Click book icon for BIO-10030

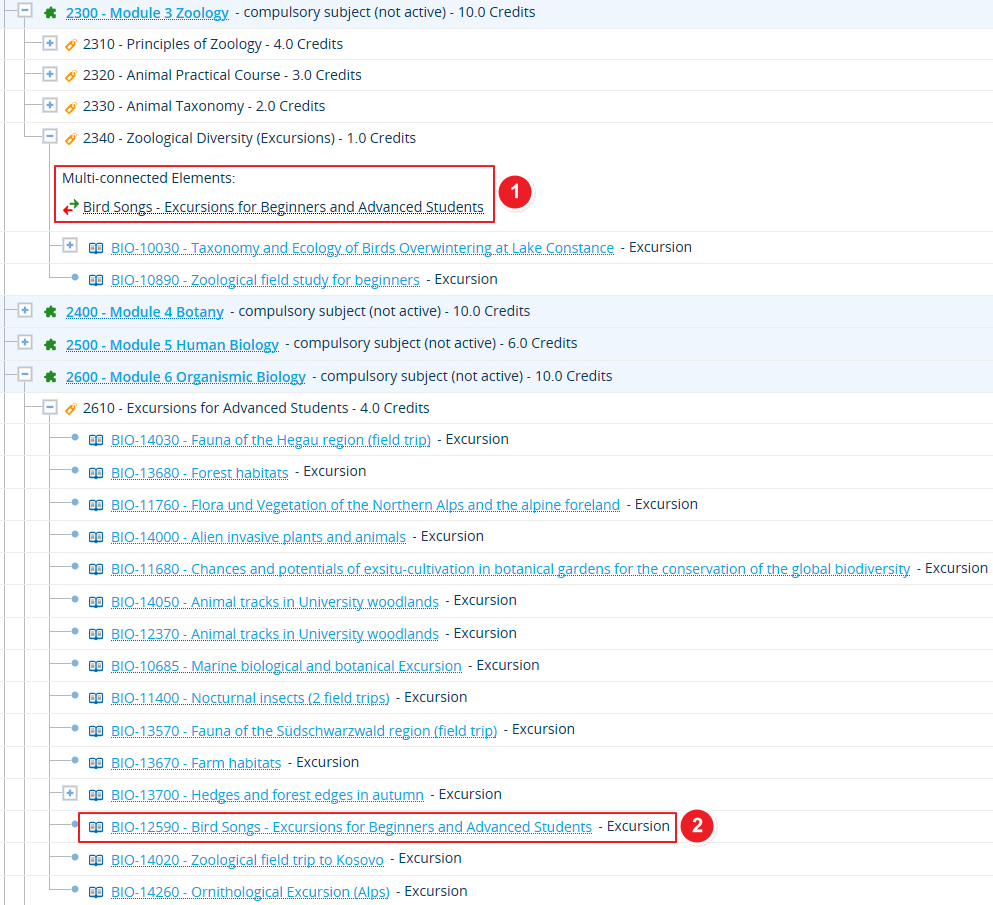click(x=96, y=248)
